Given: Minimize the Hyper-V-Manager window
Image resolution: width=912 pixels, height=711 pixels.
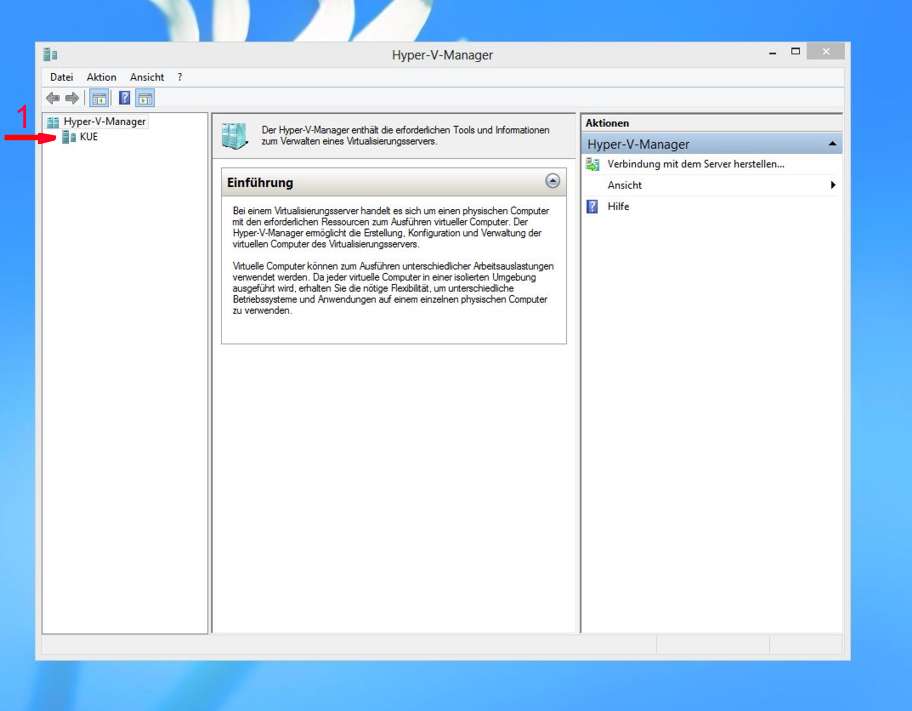Looking at the screenshot, I should [x=772, y=53].
